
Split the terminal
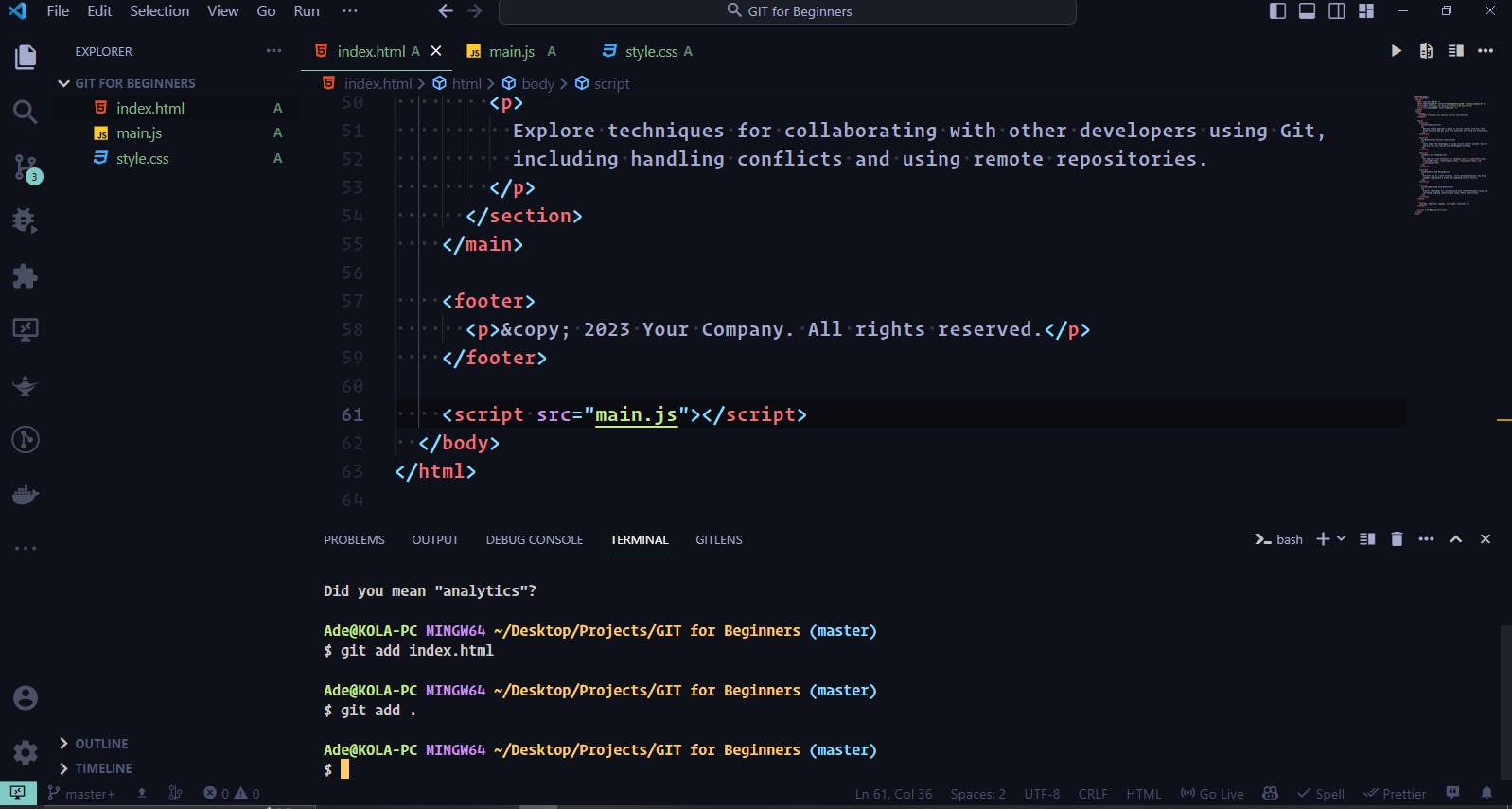pos(1367,539)
